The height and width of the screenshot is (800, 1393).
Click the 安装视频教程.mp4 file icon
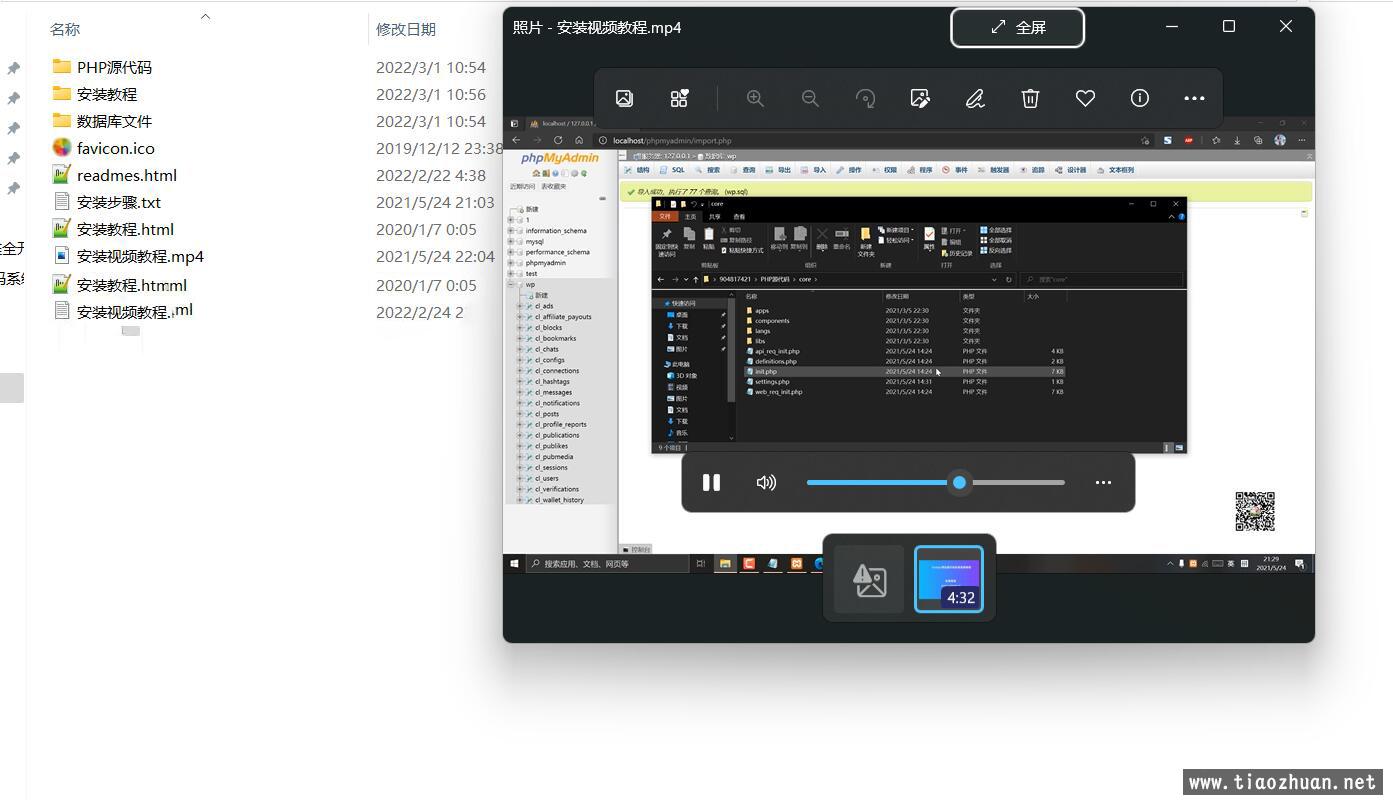tap(61, 255)
